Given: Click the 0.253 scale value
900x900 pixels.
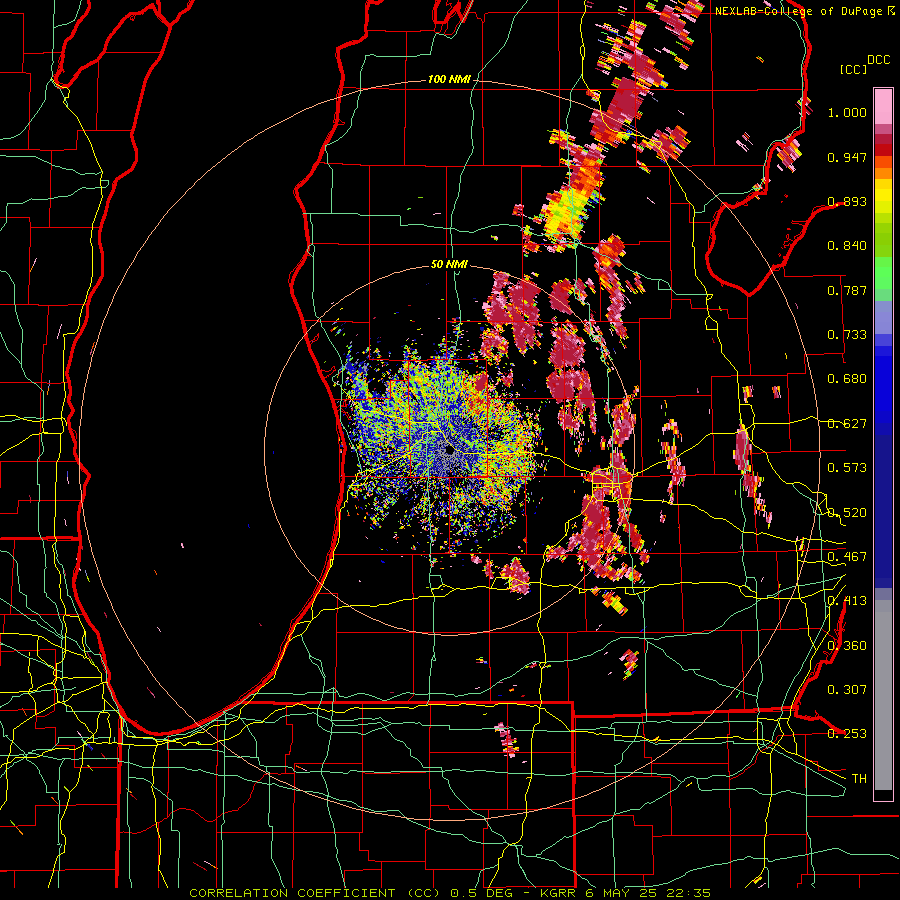Looking at the screenshot, I should pyautogui.click(x=847, y=734).
